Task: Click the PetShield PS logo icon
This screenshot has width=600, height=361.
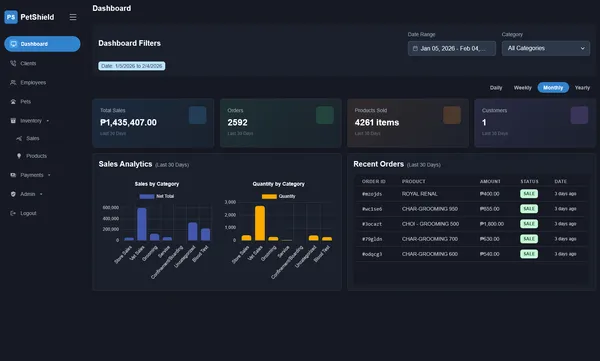Action: [11, 17]
